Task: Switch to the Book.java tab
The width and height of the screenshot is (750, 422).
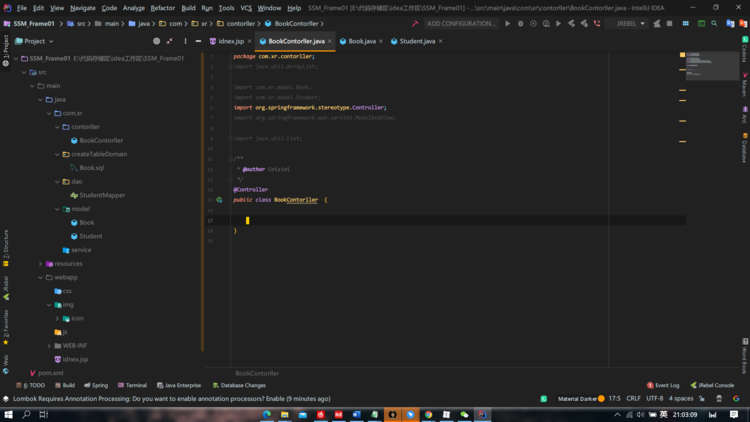Action: 362,41
